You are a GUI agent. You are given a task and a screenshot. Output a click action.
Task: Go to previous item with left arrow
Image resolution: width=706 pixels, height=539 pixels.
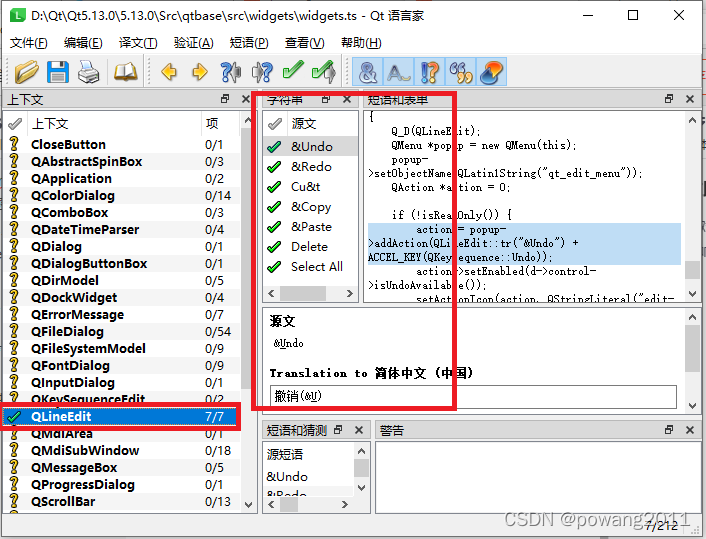point(169,72)
